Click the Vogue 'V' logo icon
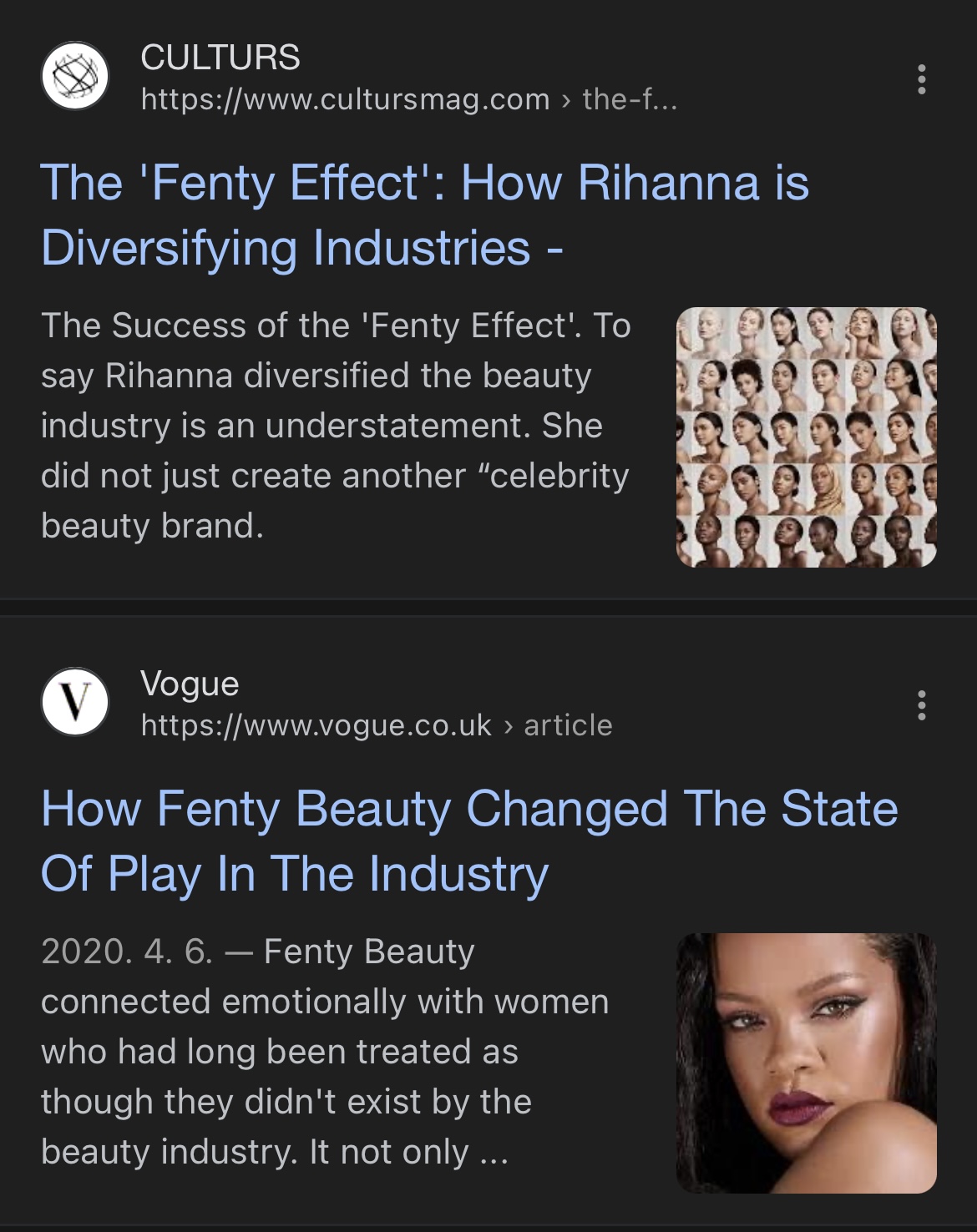The width and height of the screenshot is (977, 1232). [x=75, y=702]
